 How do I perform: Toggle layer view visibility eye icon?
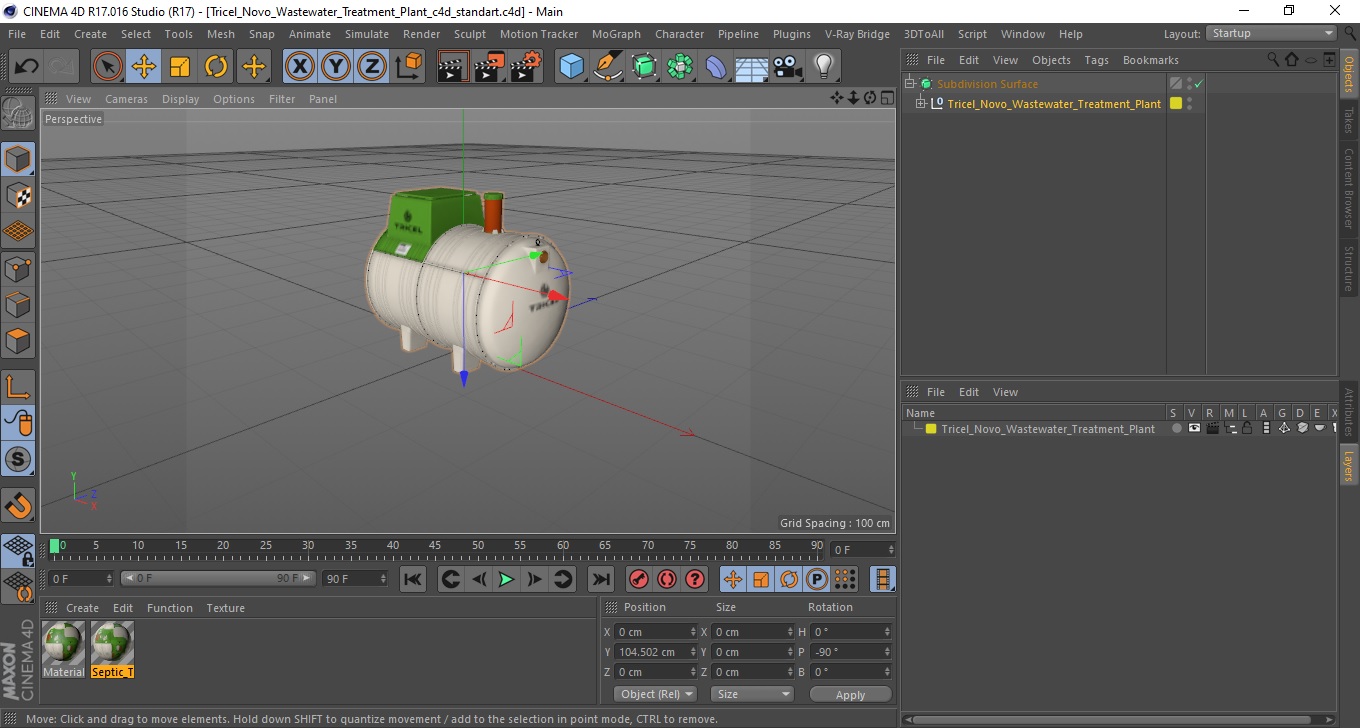coord(1194,429)
